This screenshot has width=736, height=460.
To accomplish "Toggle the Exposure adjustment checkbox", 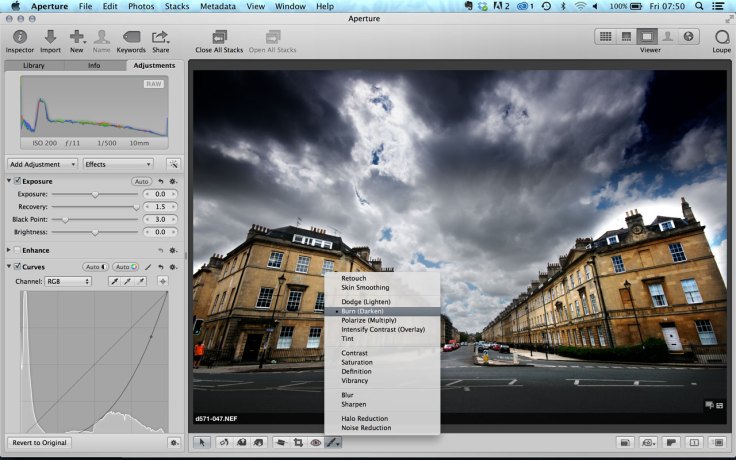I will click(x=17, y=181).
